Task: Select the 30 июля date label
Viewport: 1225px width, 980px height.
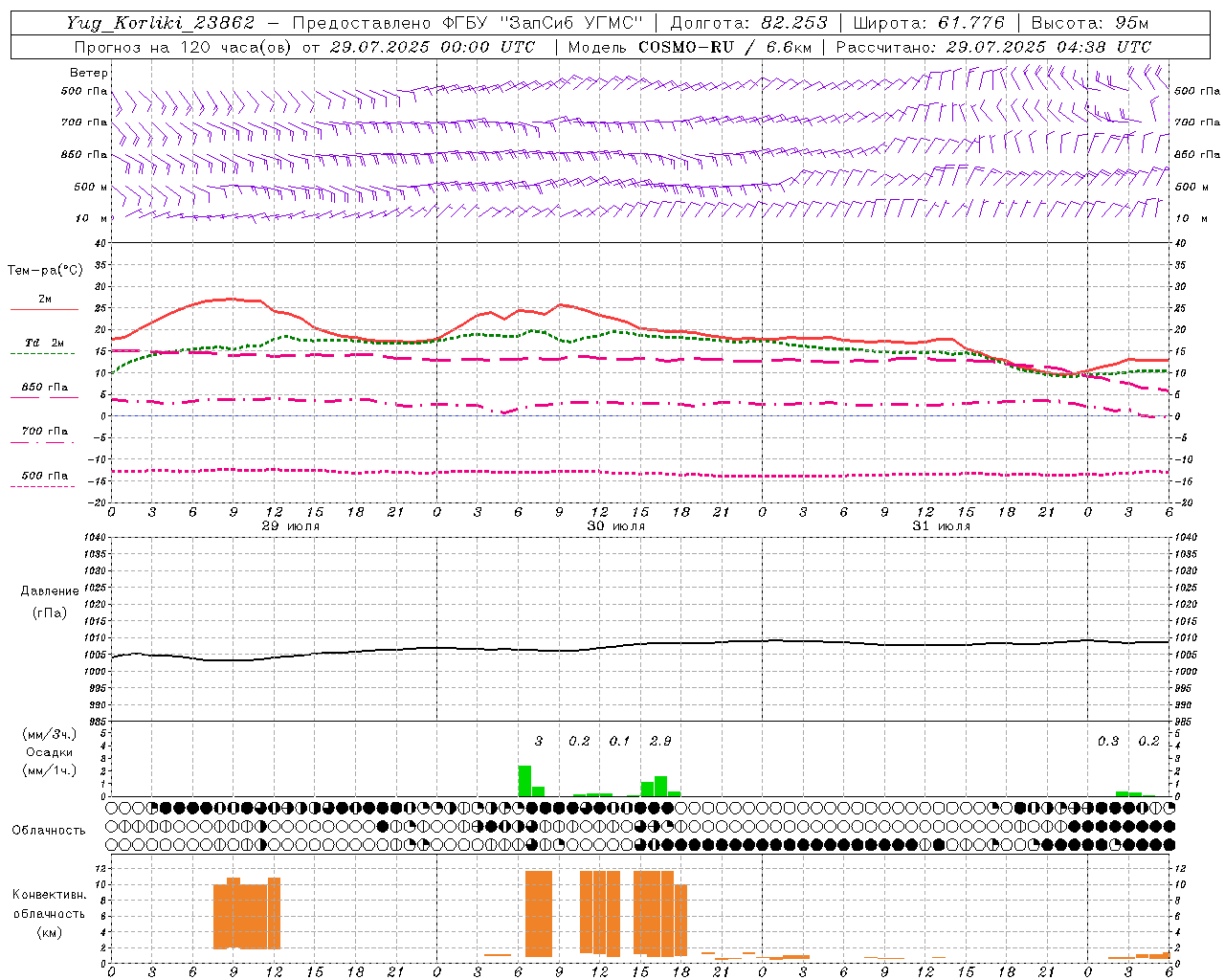Action: pos(616,526)
